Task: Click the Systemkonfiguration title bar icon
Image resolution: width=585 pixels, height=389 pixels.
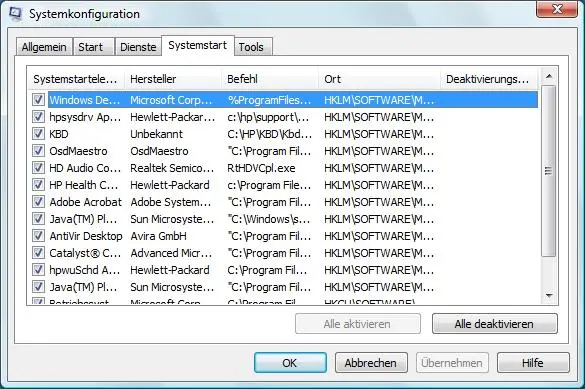Action: pos(16,13)
